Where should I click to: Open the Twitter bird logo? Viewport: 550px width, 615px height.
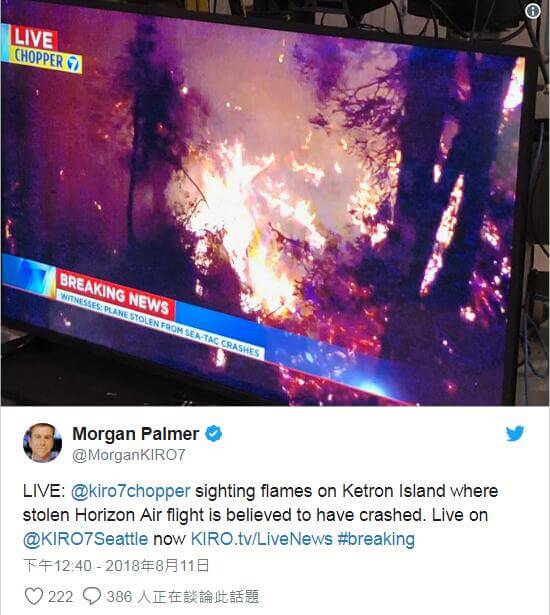click(515, 434)
